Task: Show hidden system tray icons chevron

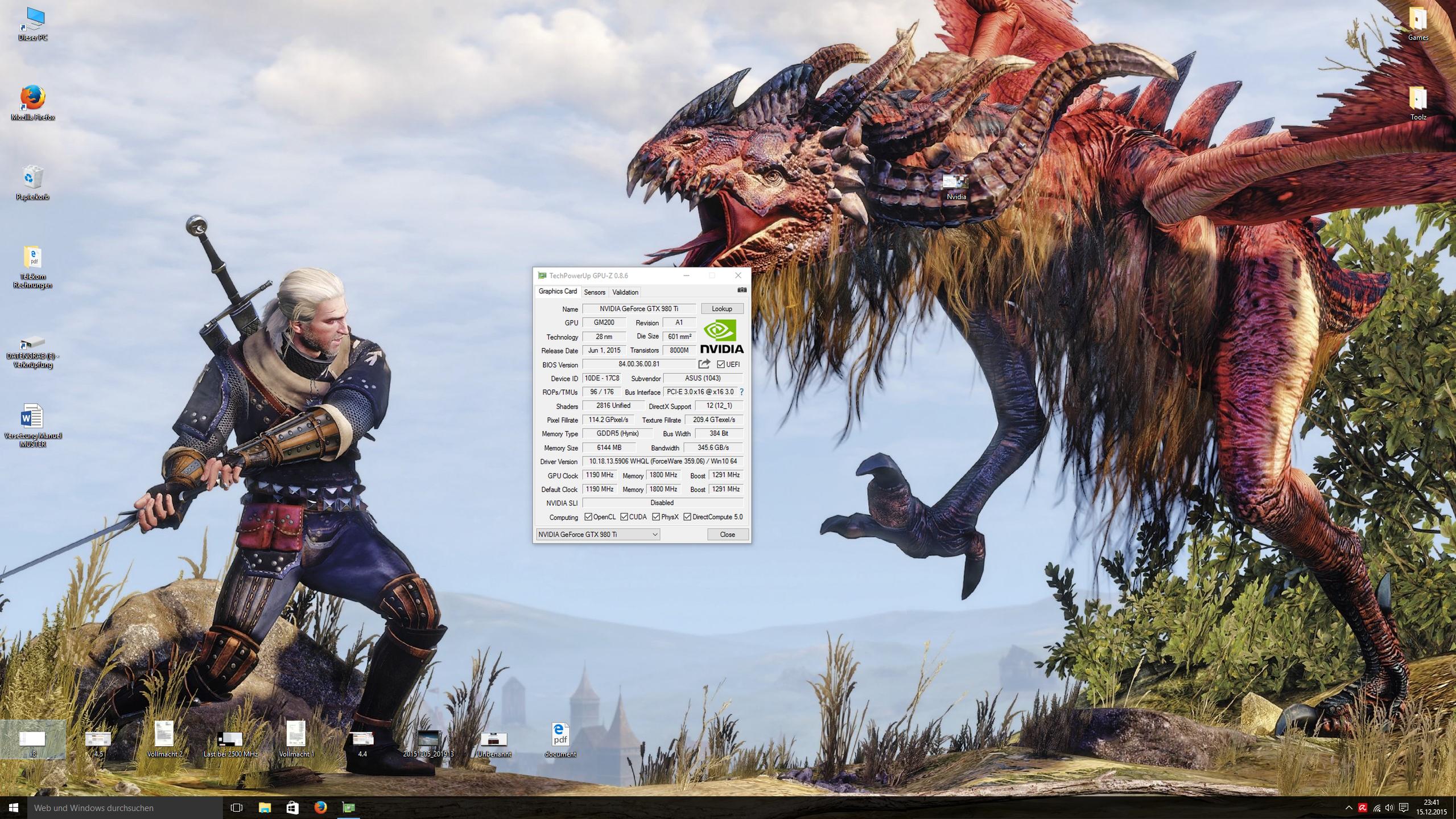Action: (x=1348, y=808)
